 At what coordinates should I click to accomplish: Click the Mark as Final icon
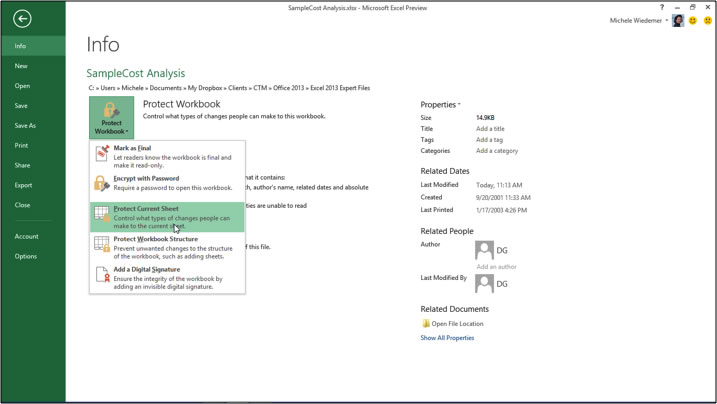pyautogui.click(x=102, y=153)
